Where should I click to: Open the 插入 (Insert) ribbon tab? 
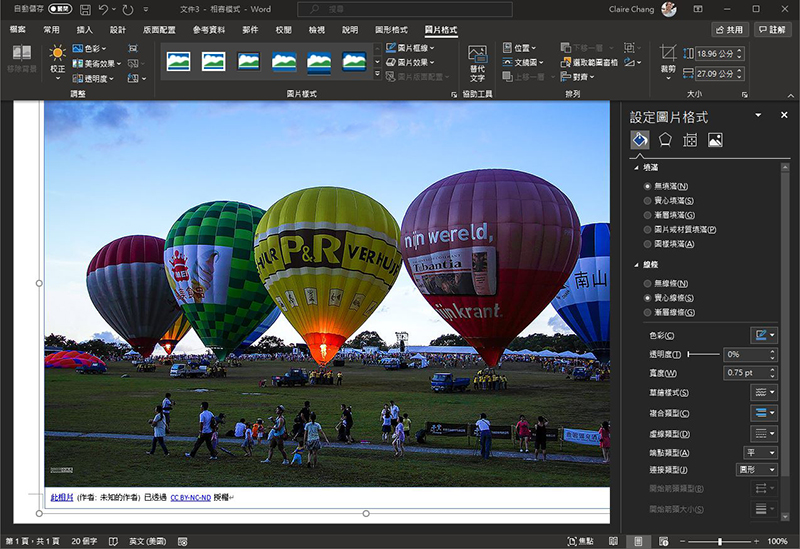tap(85, 30)
